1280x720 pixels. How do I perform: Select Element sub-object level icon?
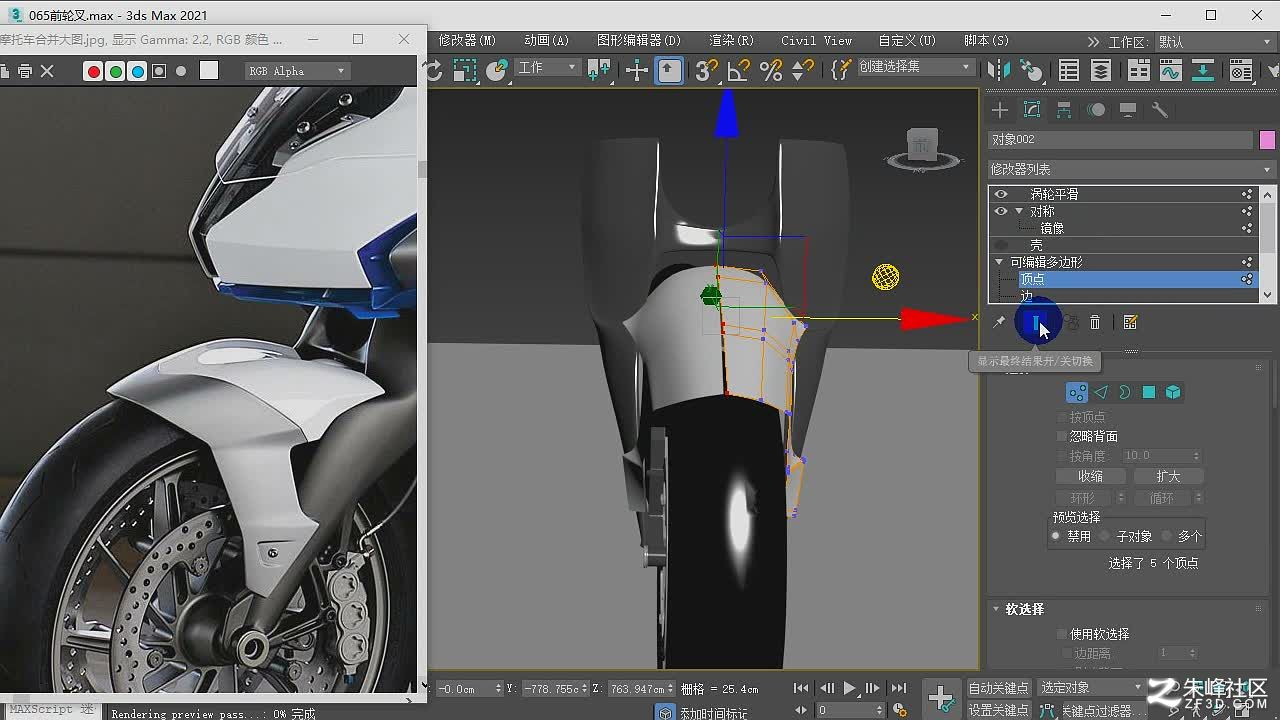[x=1173, y=392]
